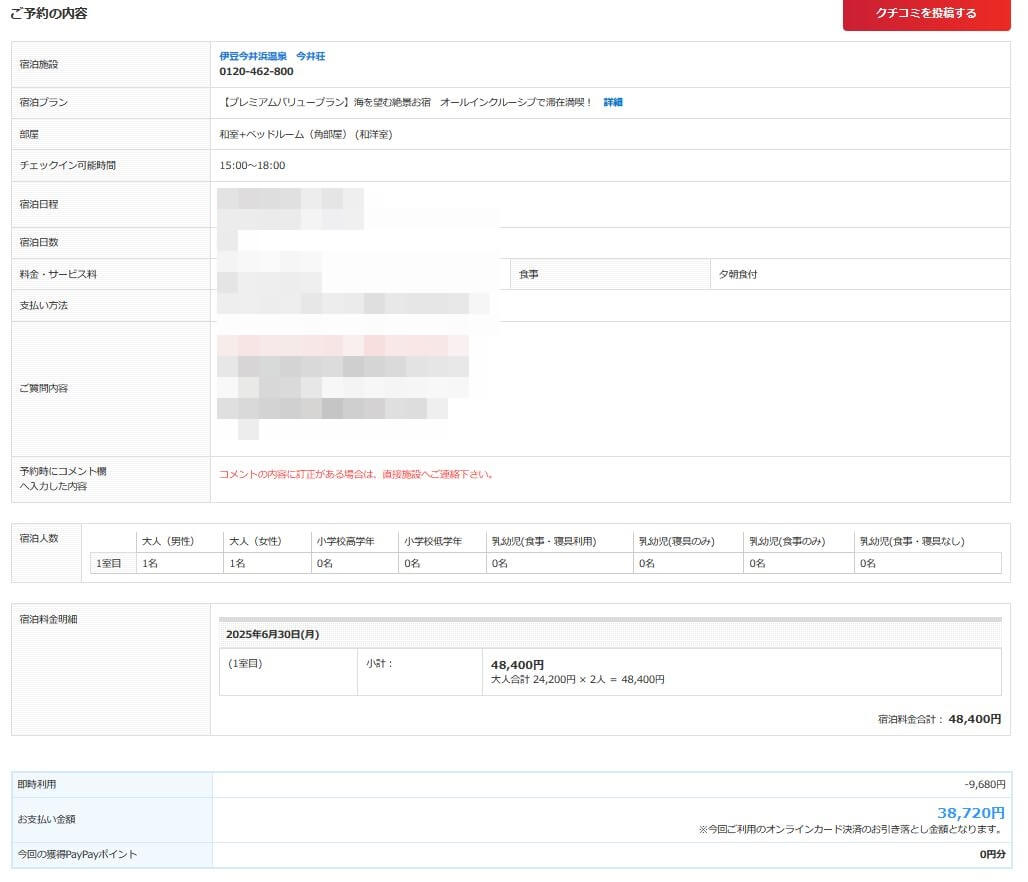The width and height of the screenshot is (1028, 882).
Task: Open the 伊豆今井浜温泉 今井荘 hotel link
Action: tap(272, 56)
